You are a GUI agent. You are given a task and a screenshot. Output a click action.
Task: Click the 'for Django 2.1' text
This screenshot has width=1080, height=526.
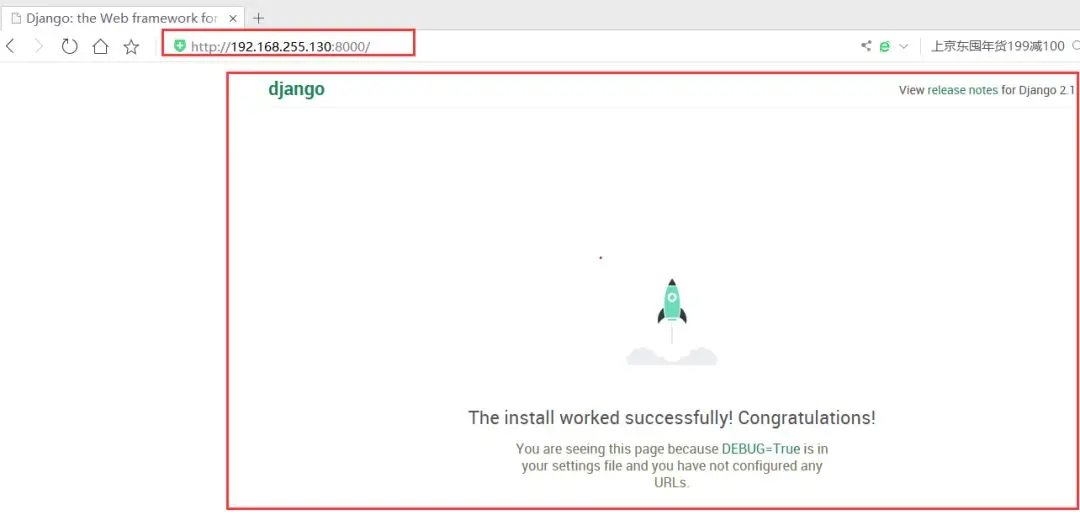1038,90
